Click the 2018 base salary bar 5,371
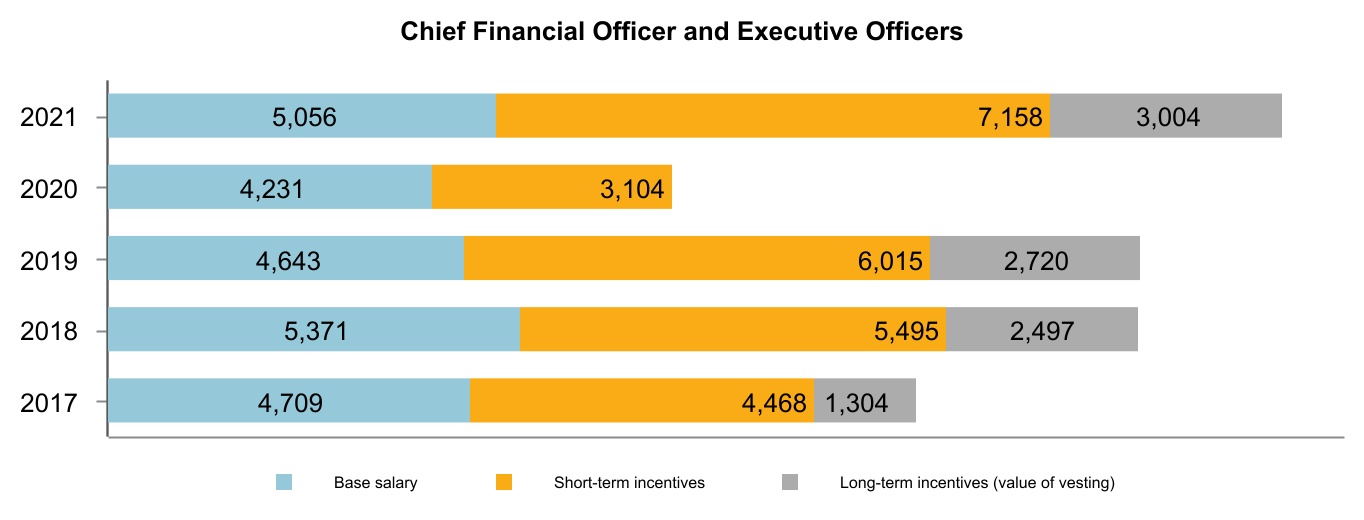1364x520 pixels. click(x=314, y=330)
